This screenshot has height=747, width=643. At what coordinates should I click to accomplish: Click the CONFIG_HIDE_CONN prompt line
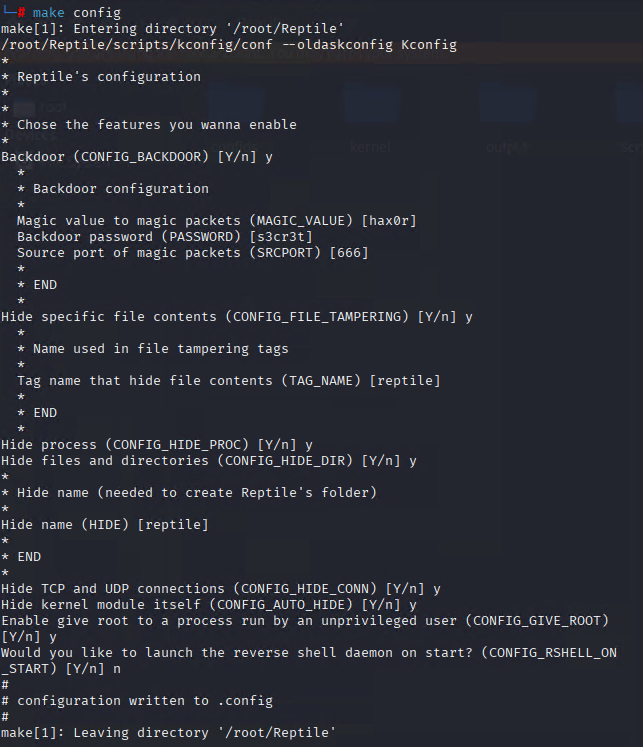(221, 589)
